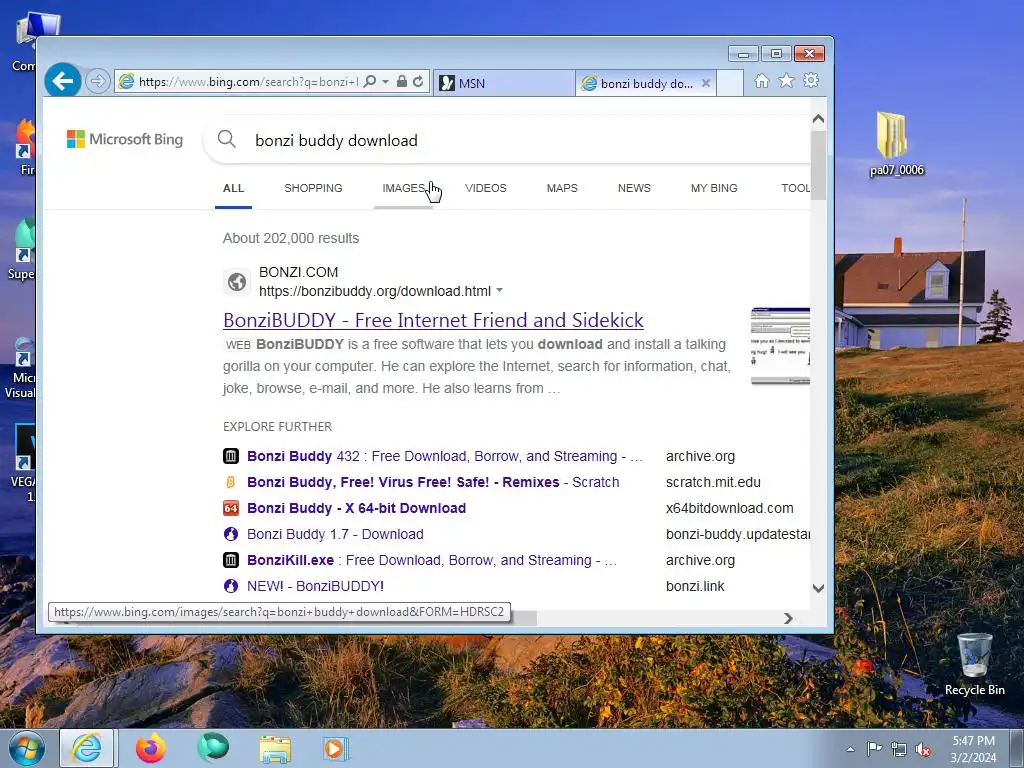Show hidden tray icons arrow
Screen dimensions: 1024x768
pos(850,749)
